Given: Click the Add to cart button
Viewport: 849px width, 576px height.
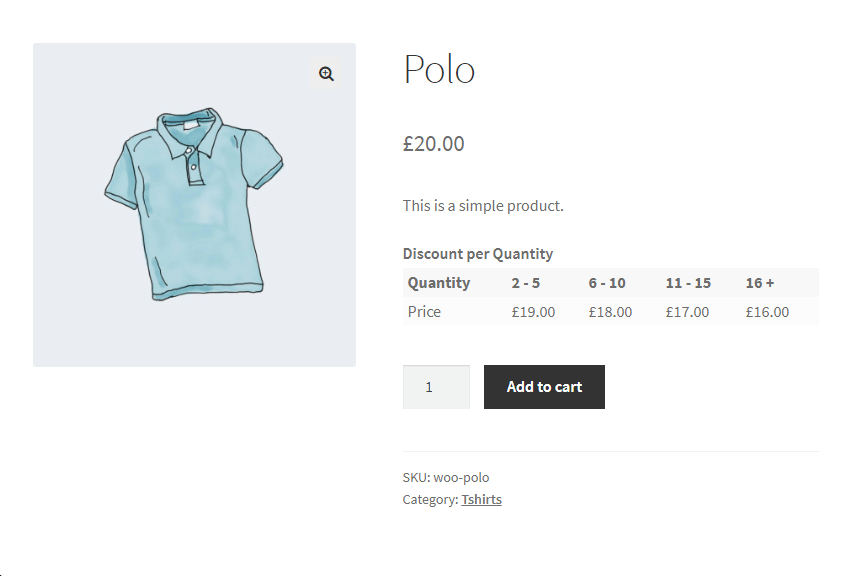Looking at the screenshot, I should click(544, 387).
